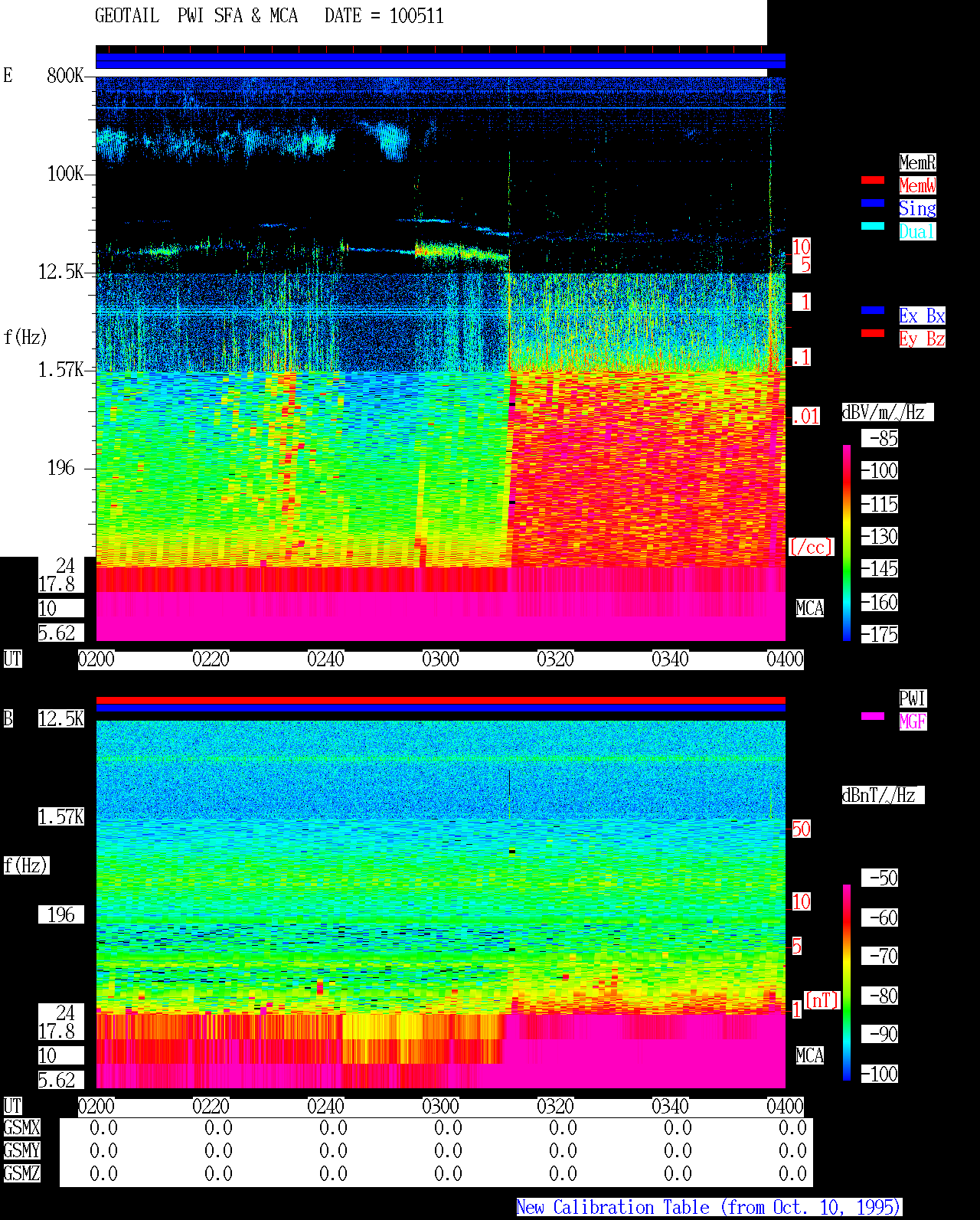
Task: Click the MCA label beside B panel
Action: (x=810, y=1055)
